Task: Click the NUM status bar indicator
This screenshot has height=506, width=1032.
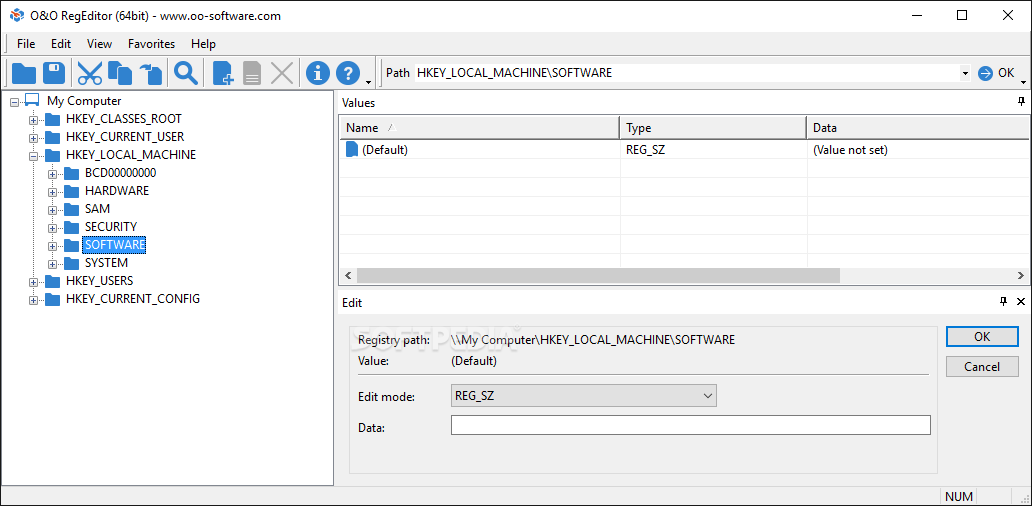Action: (x=958, y=496)
